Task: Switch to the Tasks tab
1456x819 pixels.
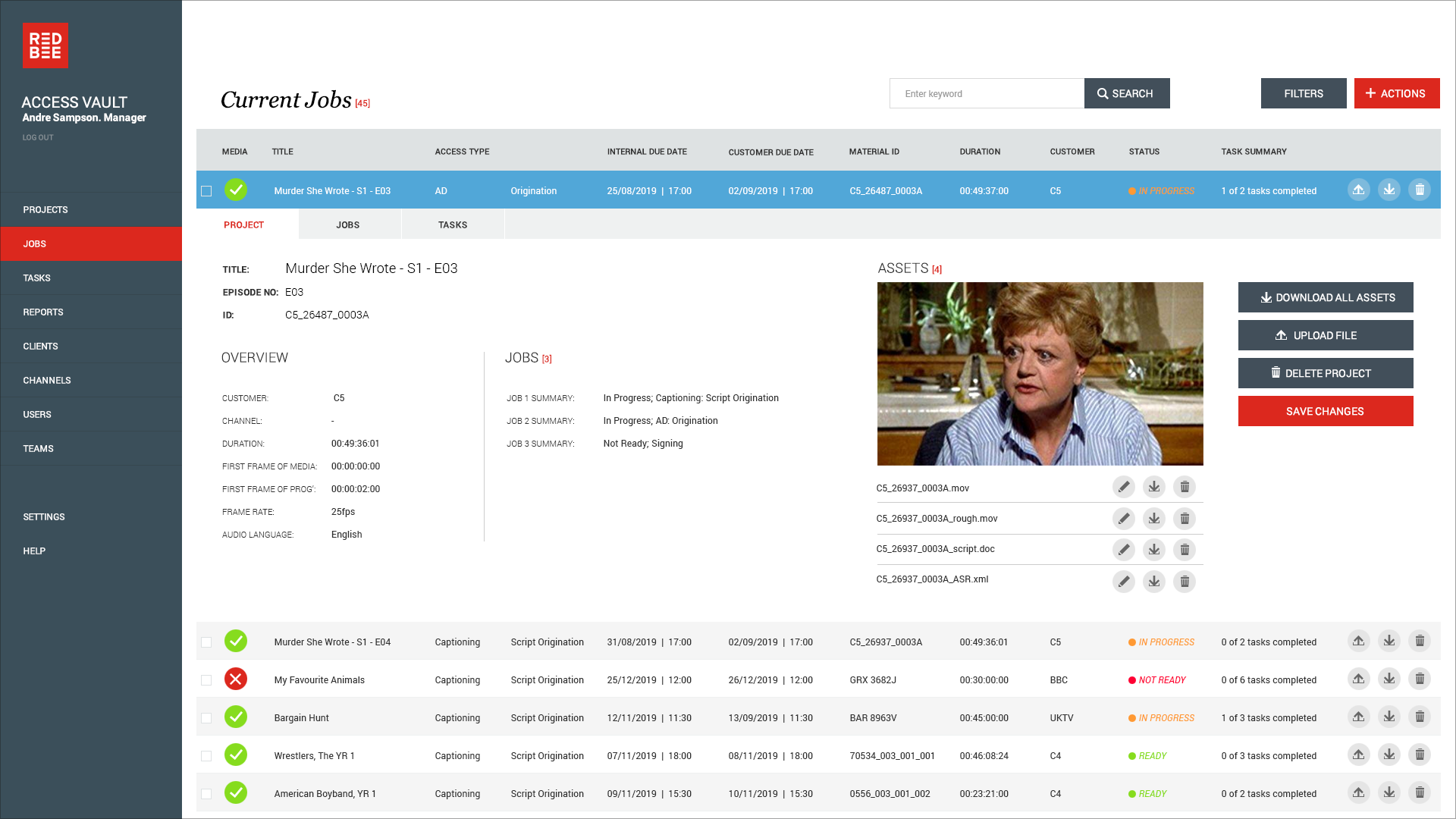Action: click(453, 224)
